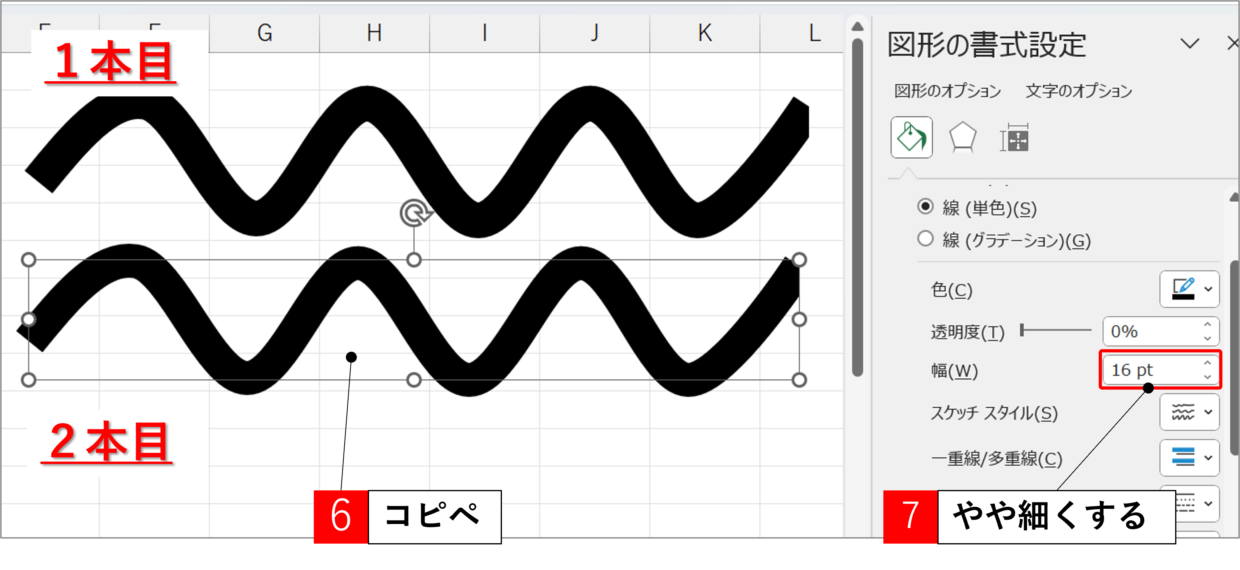The height and width of the screenshot is (570, 1240).
Task: Click the 透明度 percentage input field
Action: pos(1150,331)
